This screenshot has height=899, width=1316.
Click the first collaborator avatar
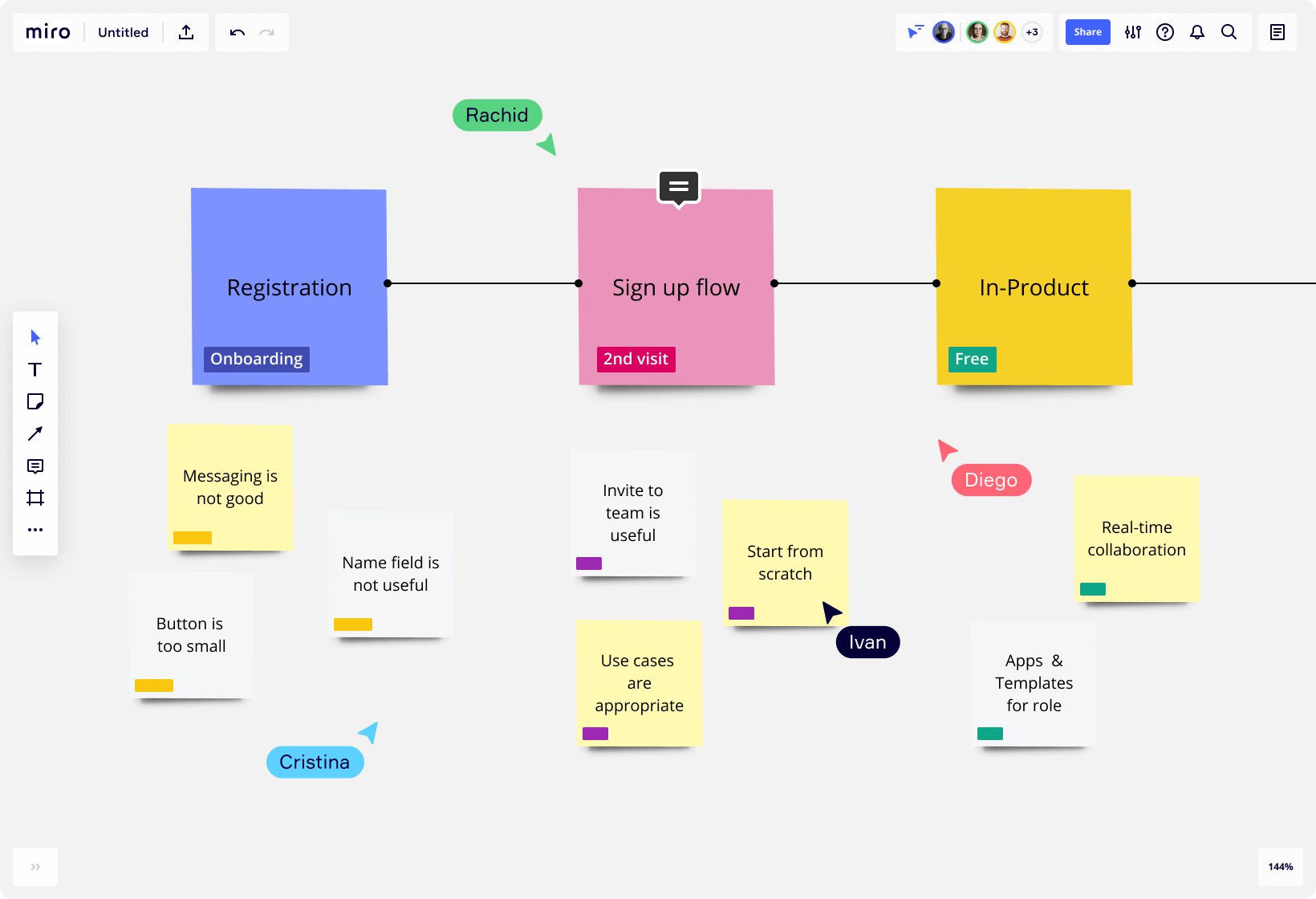click(x=944, y=32)
